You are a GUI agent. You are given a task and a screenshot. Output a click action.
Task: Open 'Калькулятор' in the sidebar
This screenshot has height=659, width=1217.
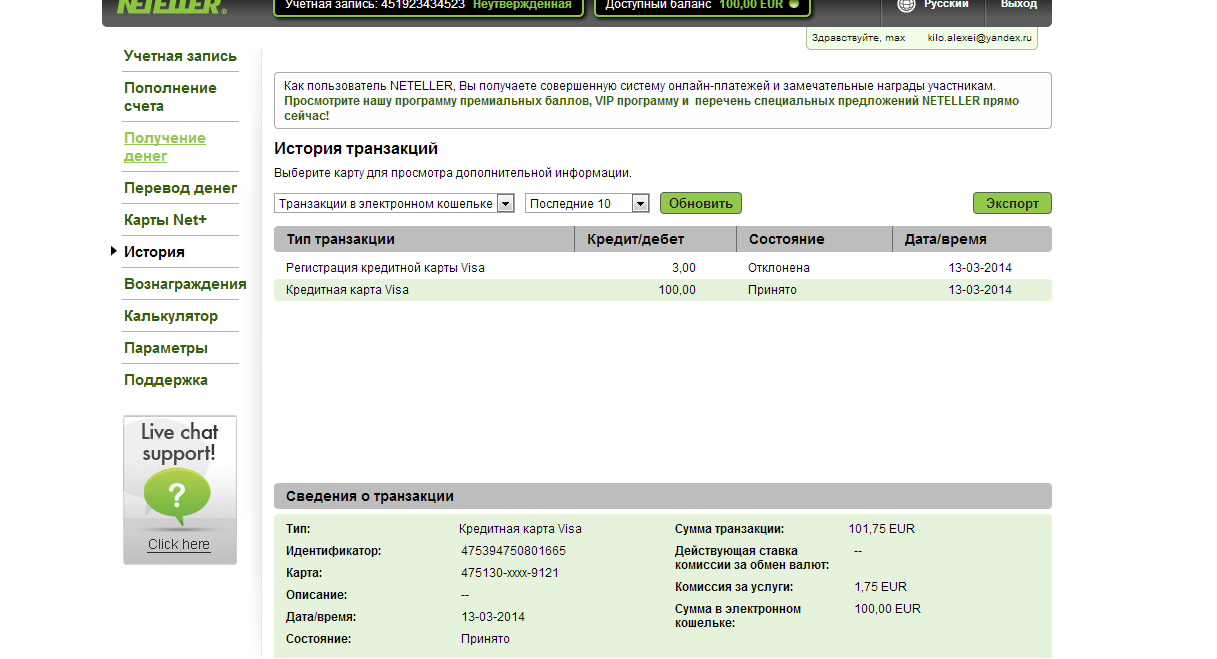(x=171, y=316)
